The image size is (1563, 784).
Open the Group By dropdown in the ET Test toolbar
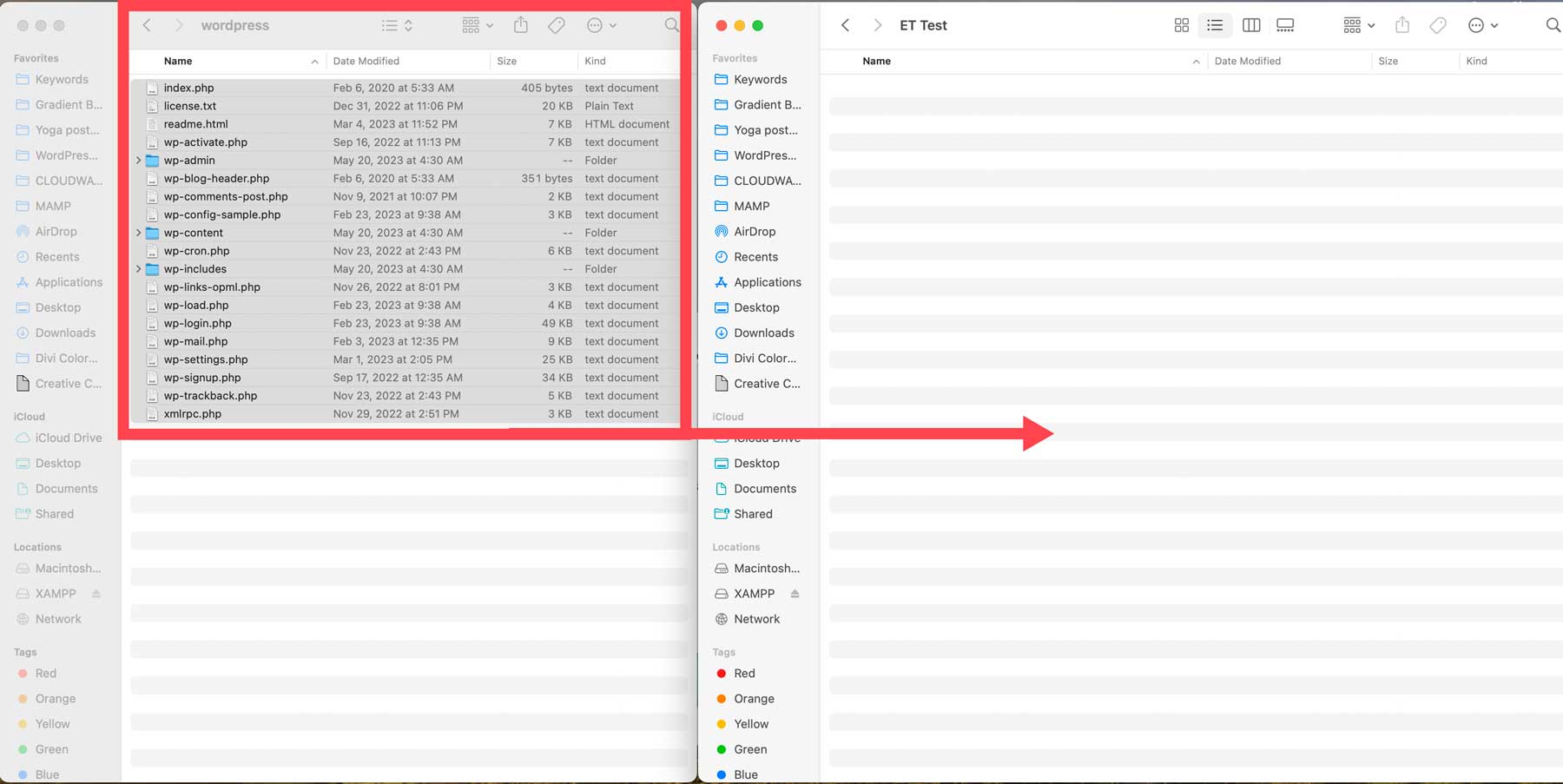tap(1356, 25)
